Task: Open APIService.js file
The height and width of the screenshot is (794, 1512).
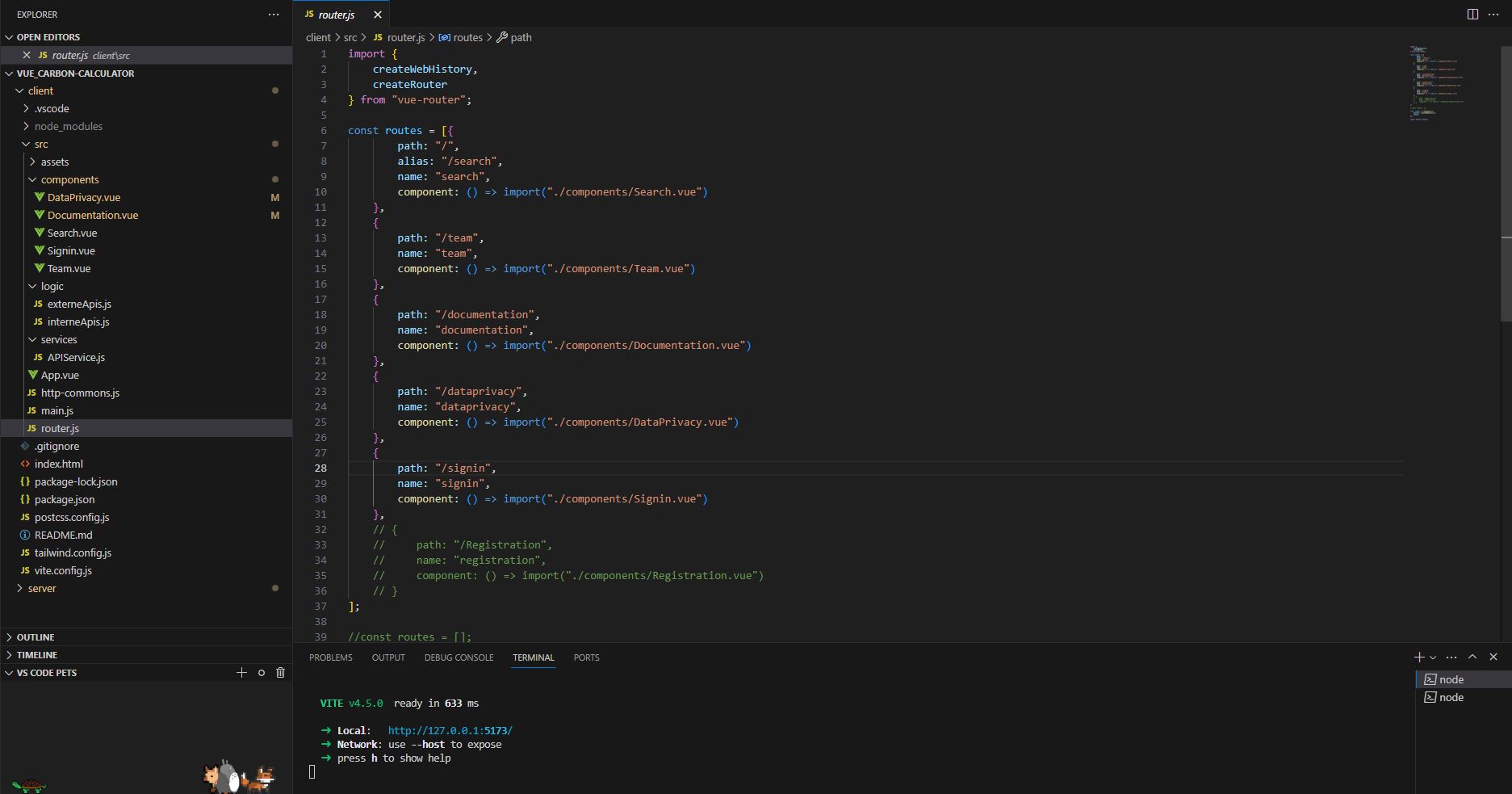Action: pyautogui.click(x=76, y=357)
